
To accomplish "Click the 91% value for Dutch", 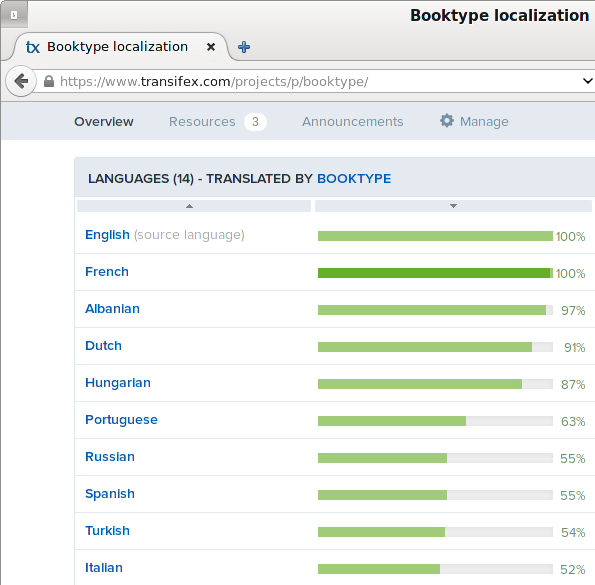I will coord(575,348).
